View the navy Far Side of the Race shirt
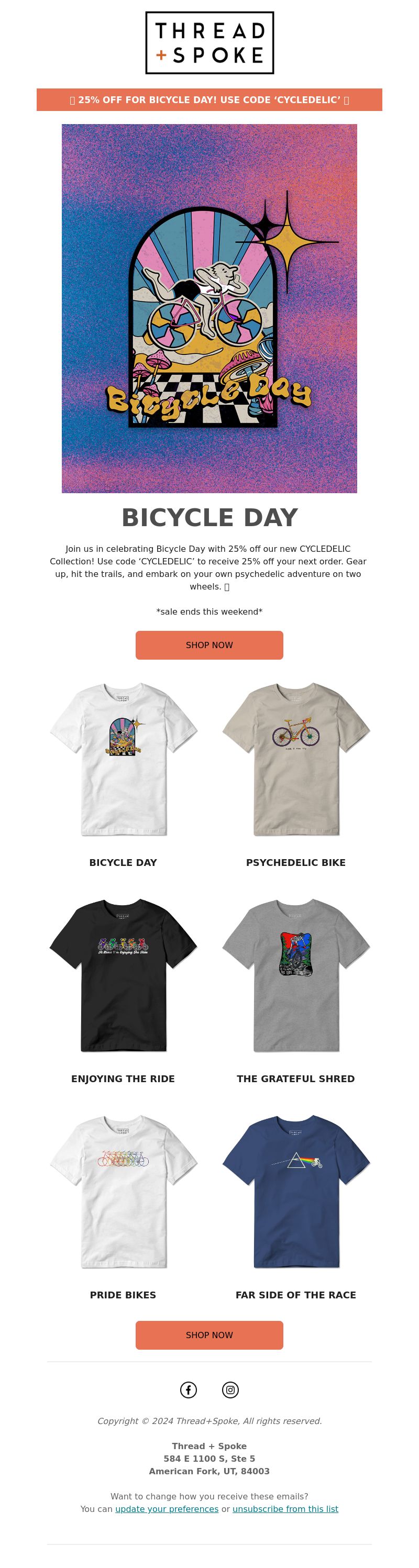 [x=296, y=1191]
